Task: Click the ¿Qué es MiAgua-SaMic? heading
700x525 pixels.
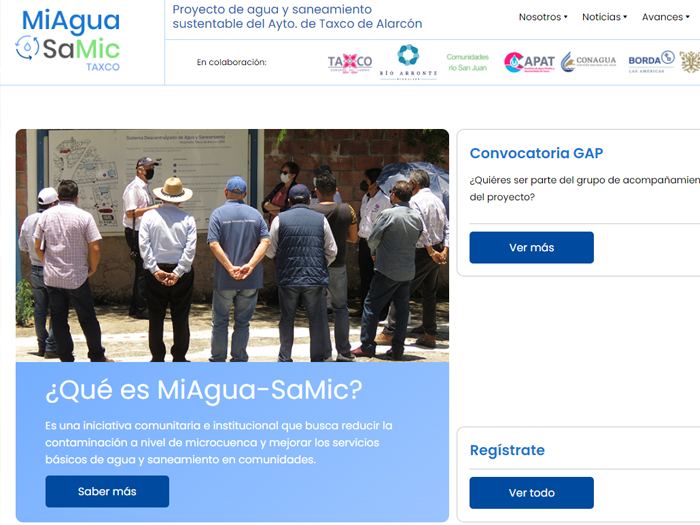Action: coord(204,390)
